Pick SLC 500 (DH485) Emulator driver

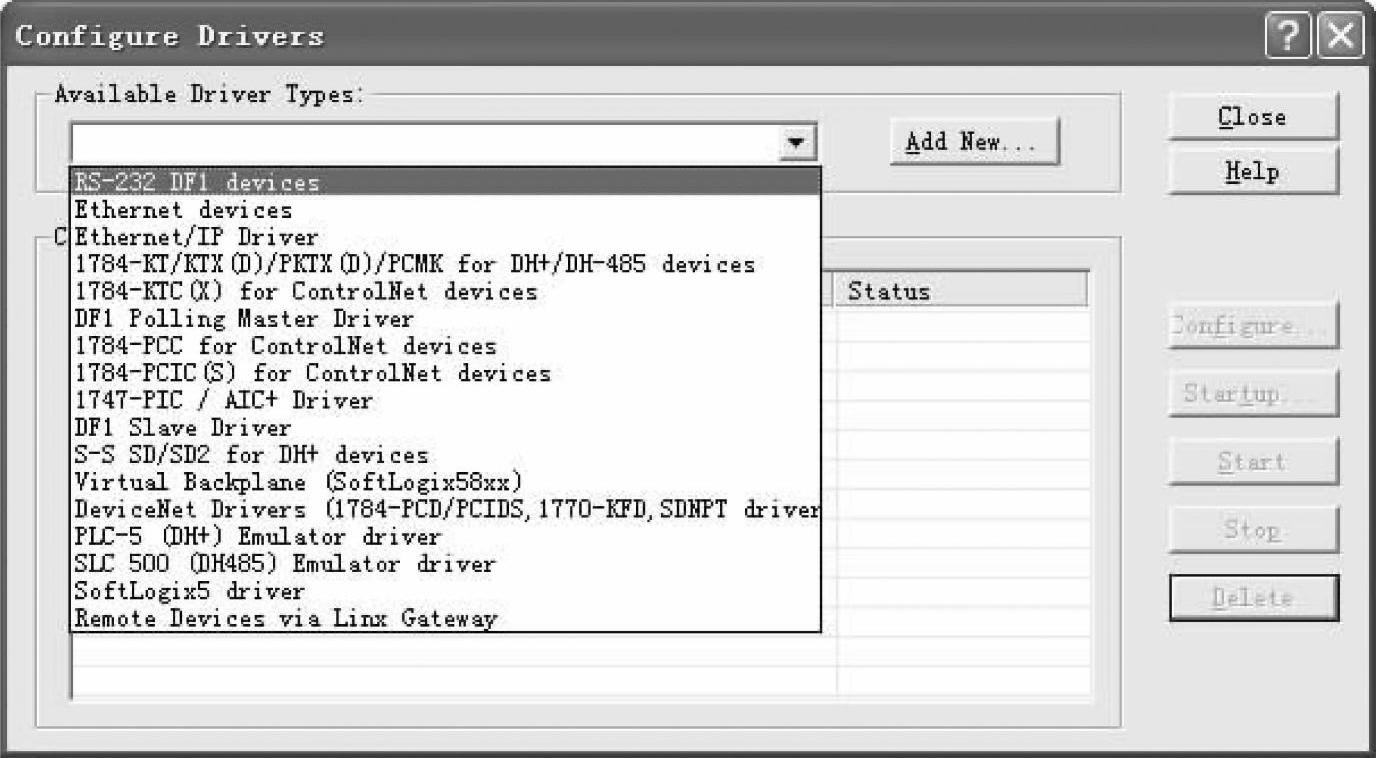coord(446,563)
